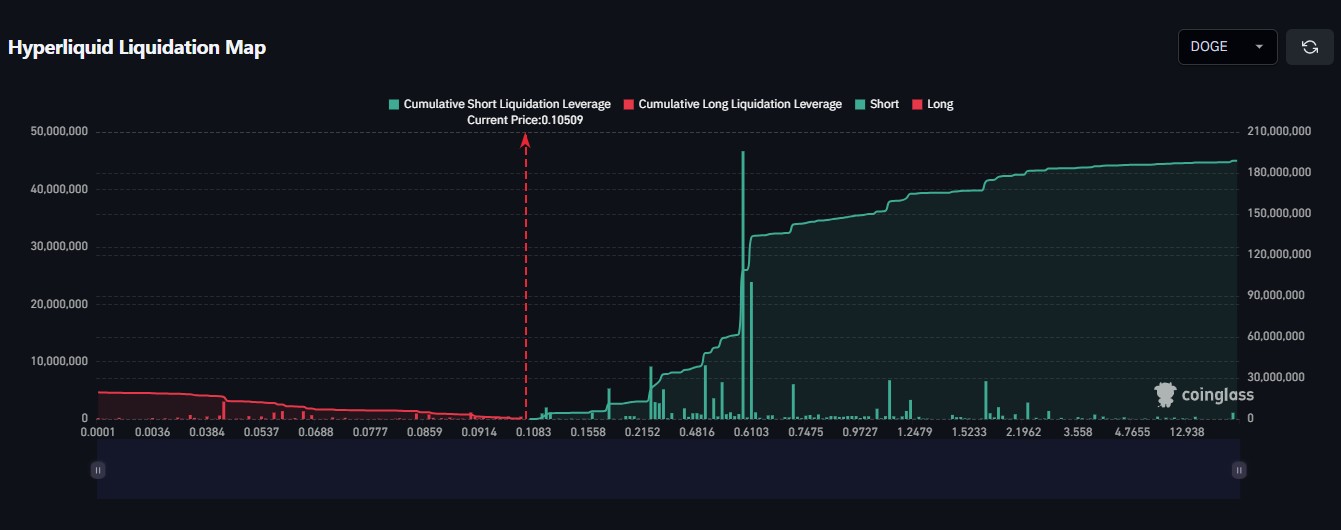Viewport: 1341px width, 530px height.
Task: Click the 30,000,000 left axis label
Action: (x=60, y=247)
